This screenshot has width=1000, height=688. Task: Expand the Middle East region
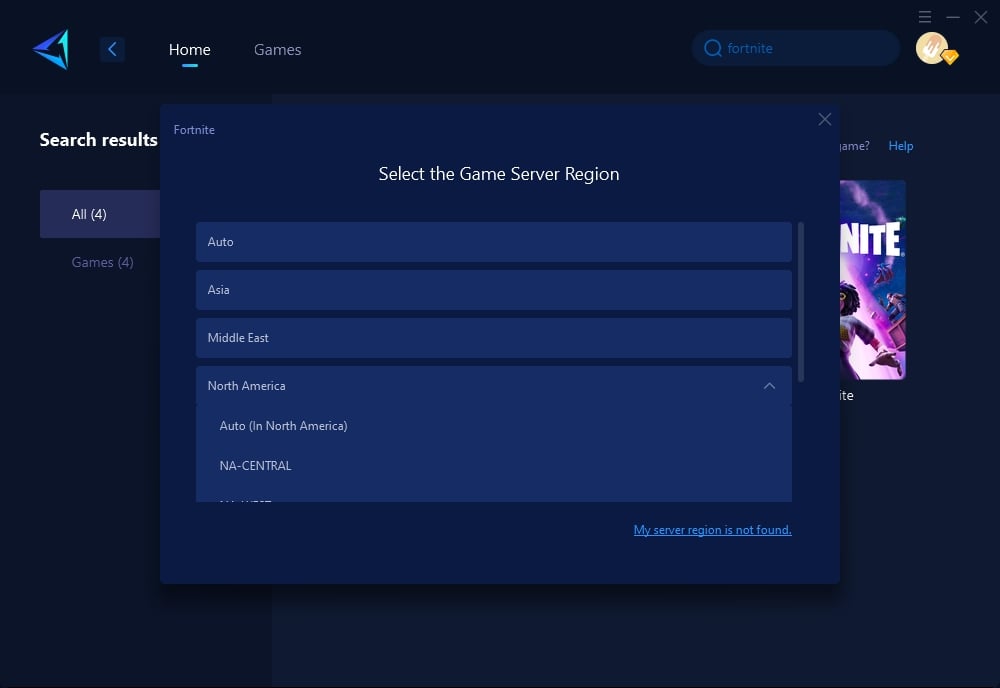(x=493, y=338)
